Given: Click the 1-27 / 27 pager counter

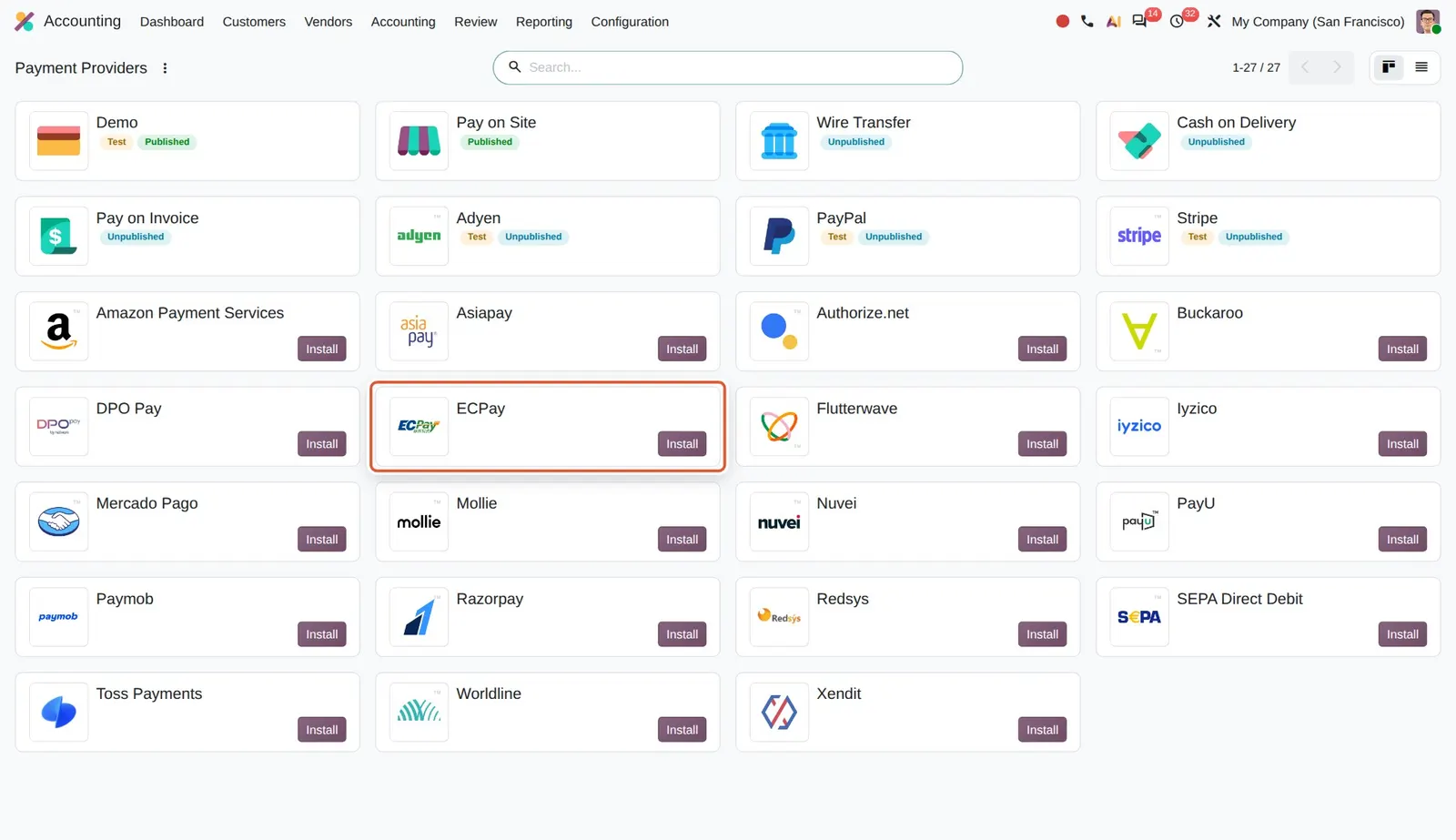Looking at the screenshot, I should coord(1256,67).
